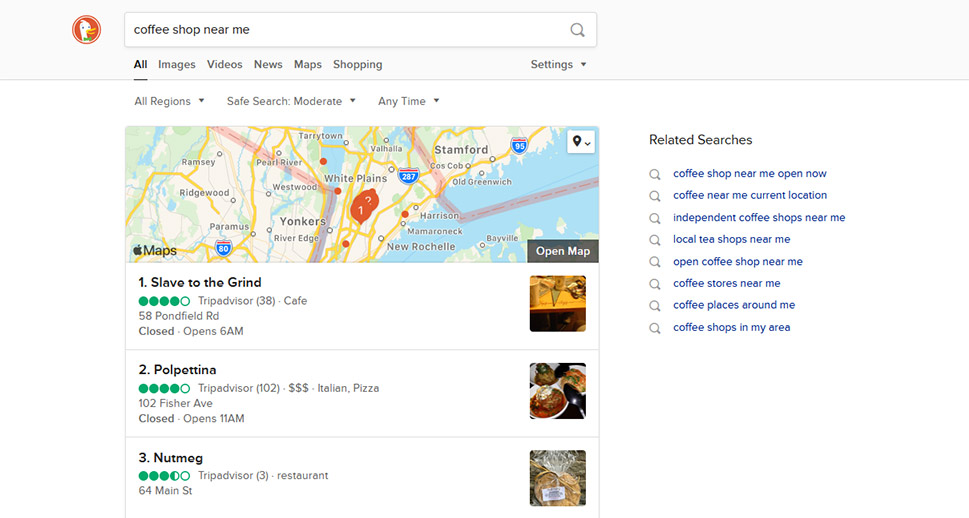This screenshot has height=518, width=969.
Task: Switch to the Images tab
Action: 177,64
